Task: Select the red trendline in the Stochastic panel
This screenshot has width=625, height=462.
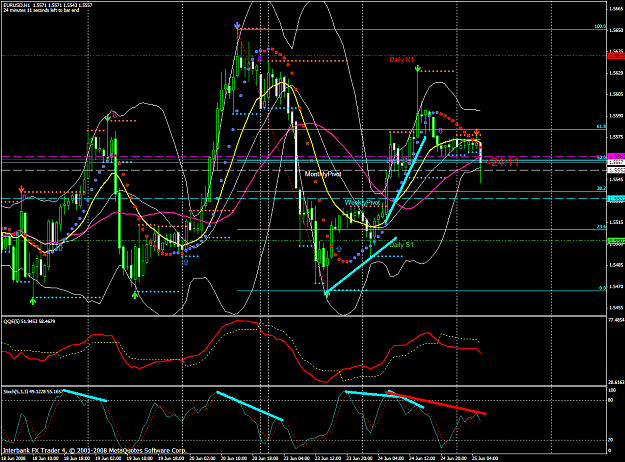Action: tap(436, 403)
